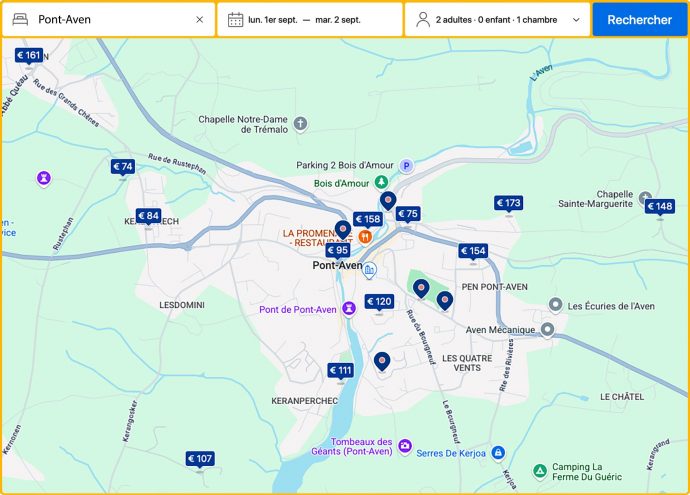690x495 pixels.
Task: Open the date picker calendar field
Action: [310, 19]
